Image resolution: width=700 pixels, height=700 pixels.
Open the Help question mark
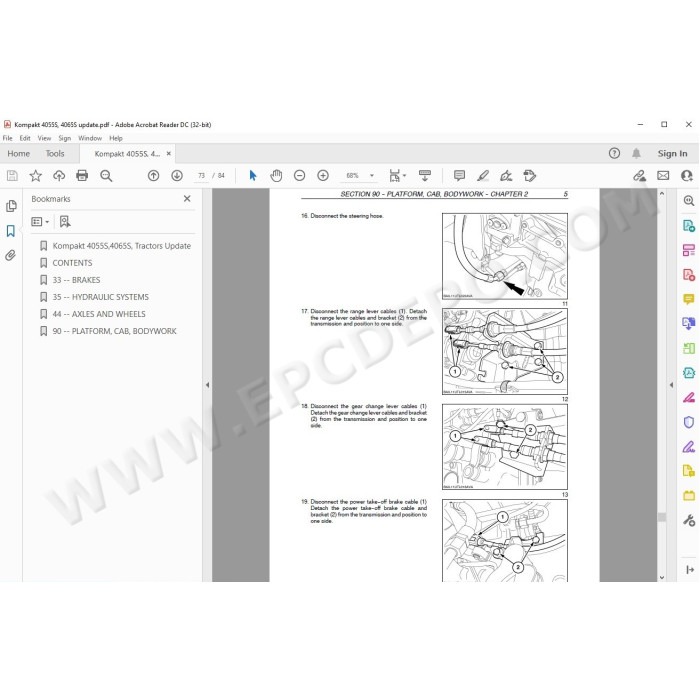point(614,154)
